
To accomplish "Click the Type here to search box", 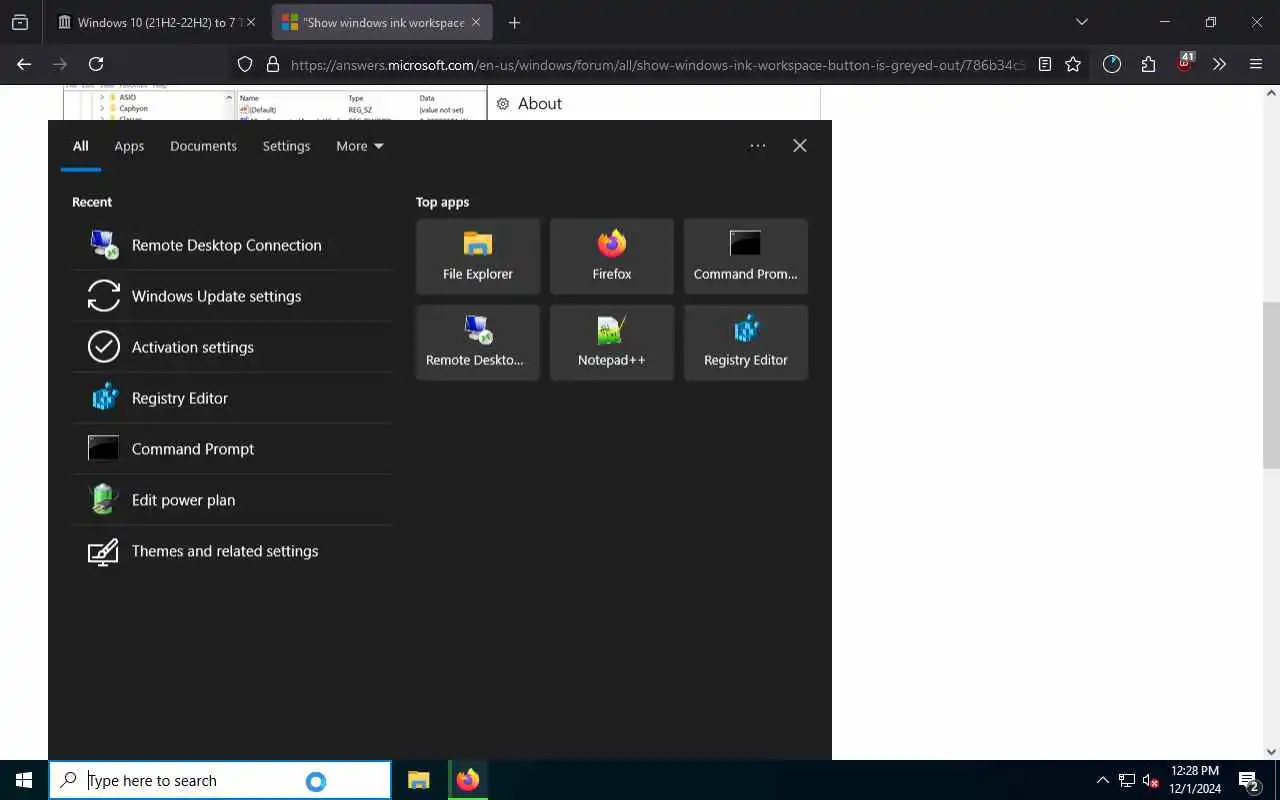I will click(220, 780).
